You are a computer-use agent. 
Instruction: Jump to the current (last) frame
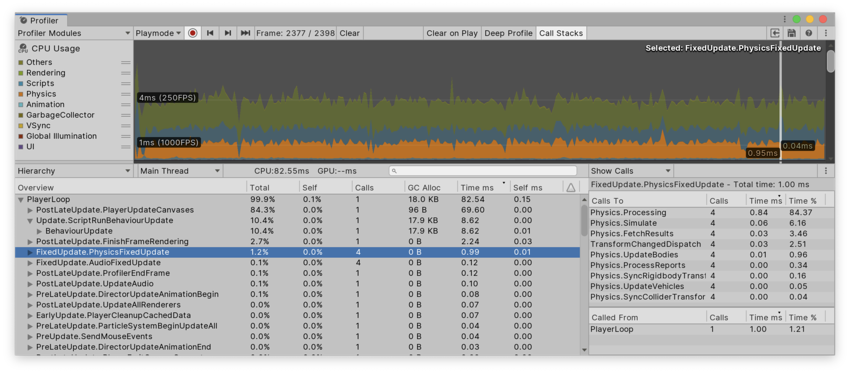tap(246, 33)
